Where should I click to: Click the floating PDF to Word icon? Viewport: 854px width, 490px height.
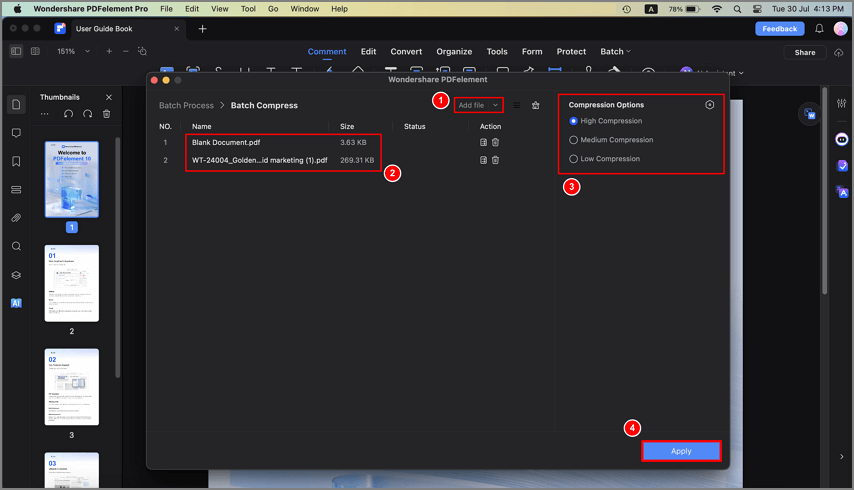point(810,114)
